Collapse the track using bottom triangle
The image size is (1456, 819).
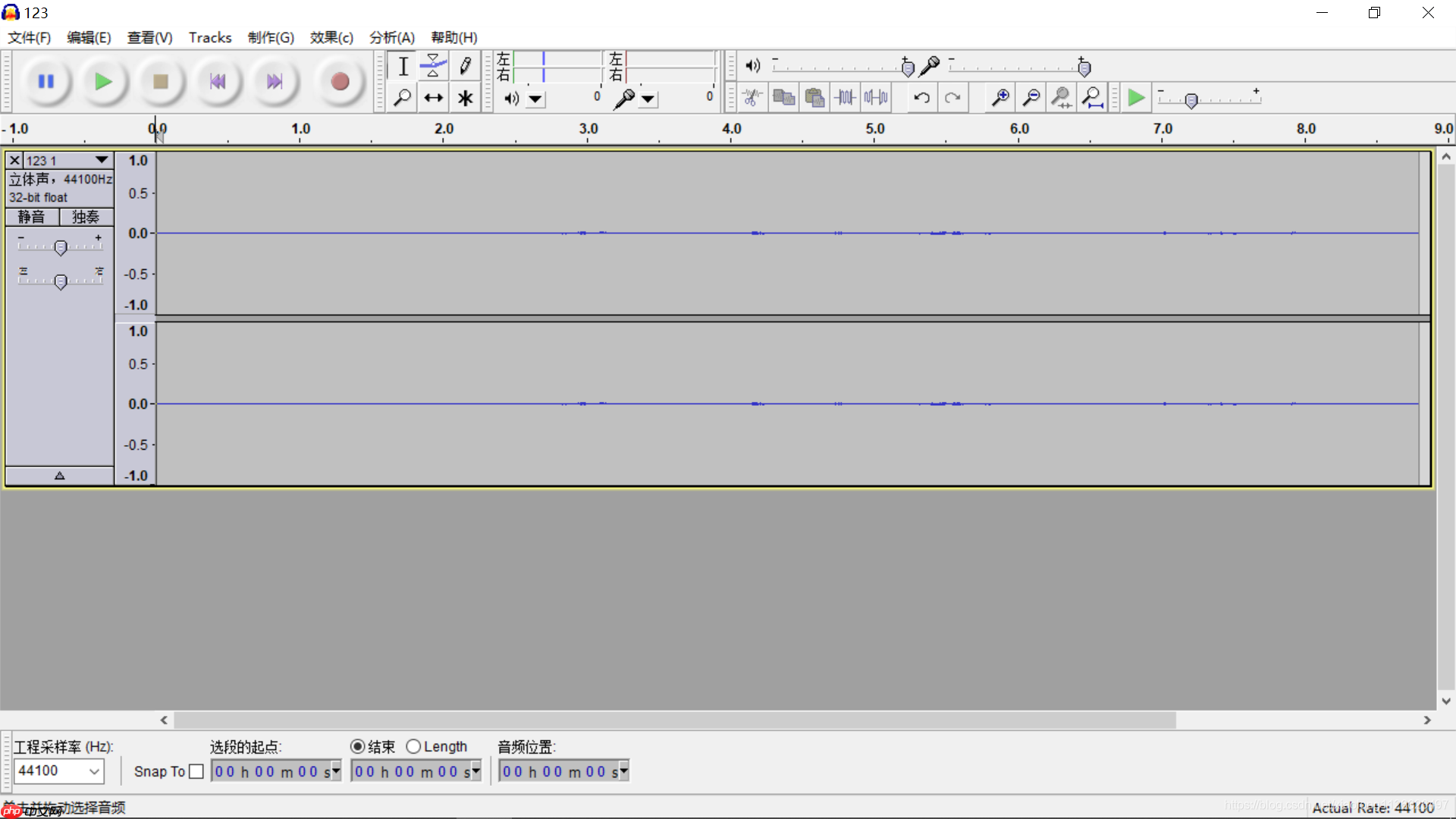click(59, 476)
